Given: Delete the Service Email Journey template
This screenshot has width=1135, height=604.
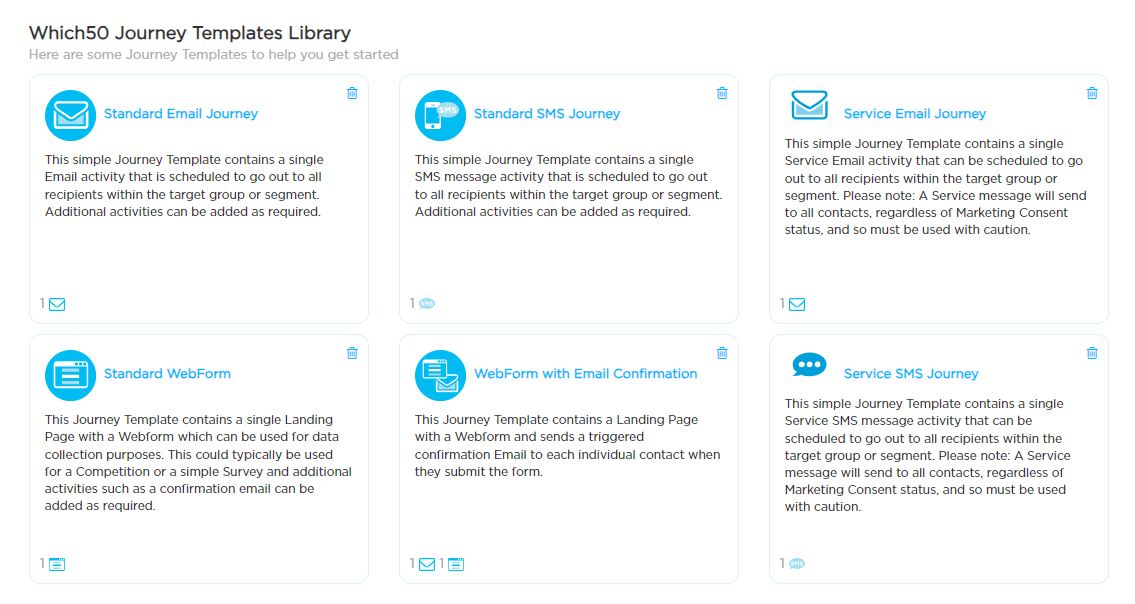Looking at the screenshot, I should 1092,93.
